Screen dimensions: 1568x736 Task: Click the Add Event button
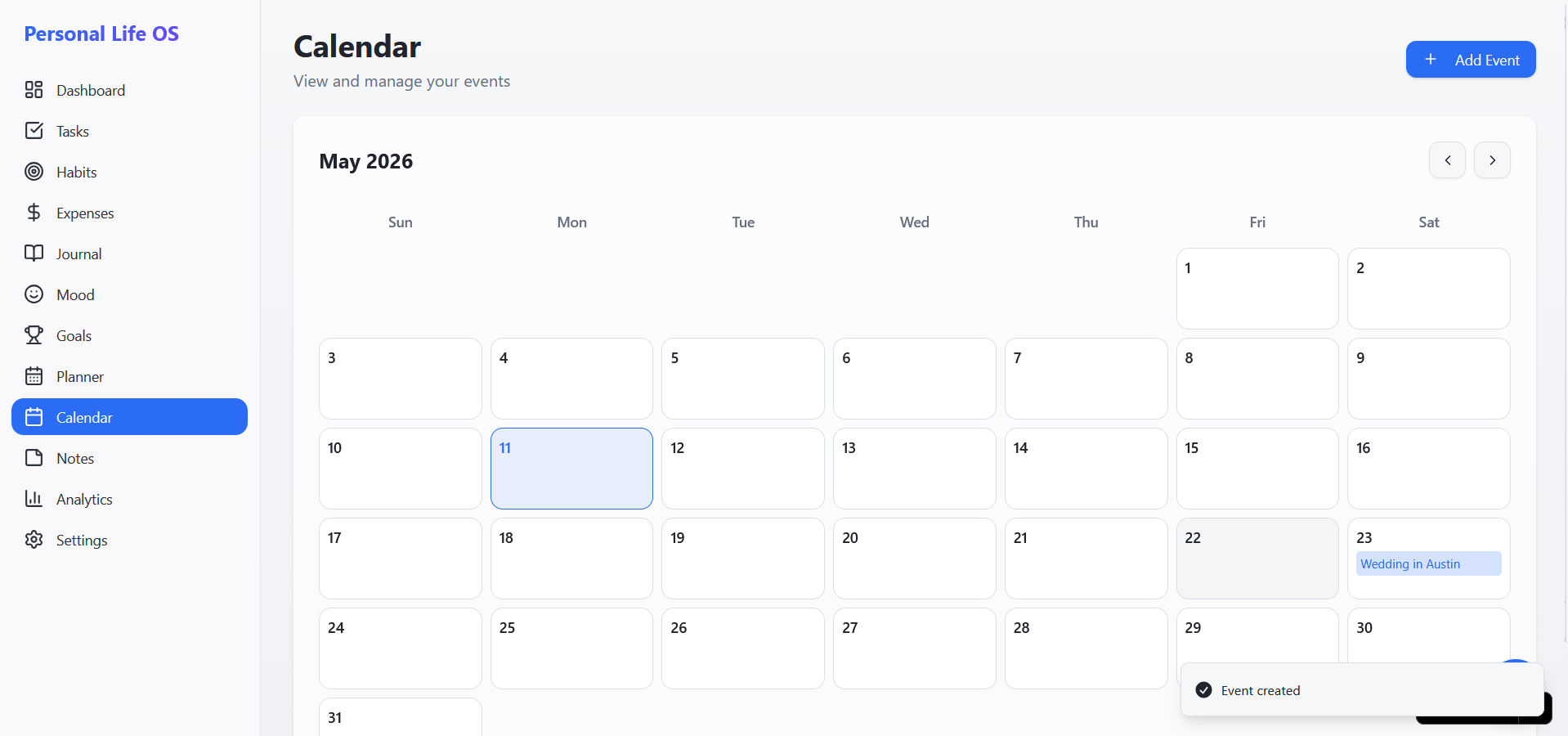1471,60
